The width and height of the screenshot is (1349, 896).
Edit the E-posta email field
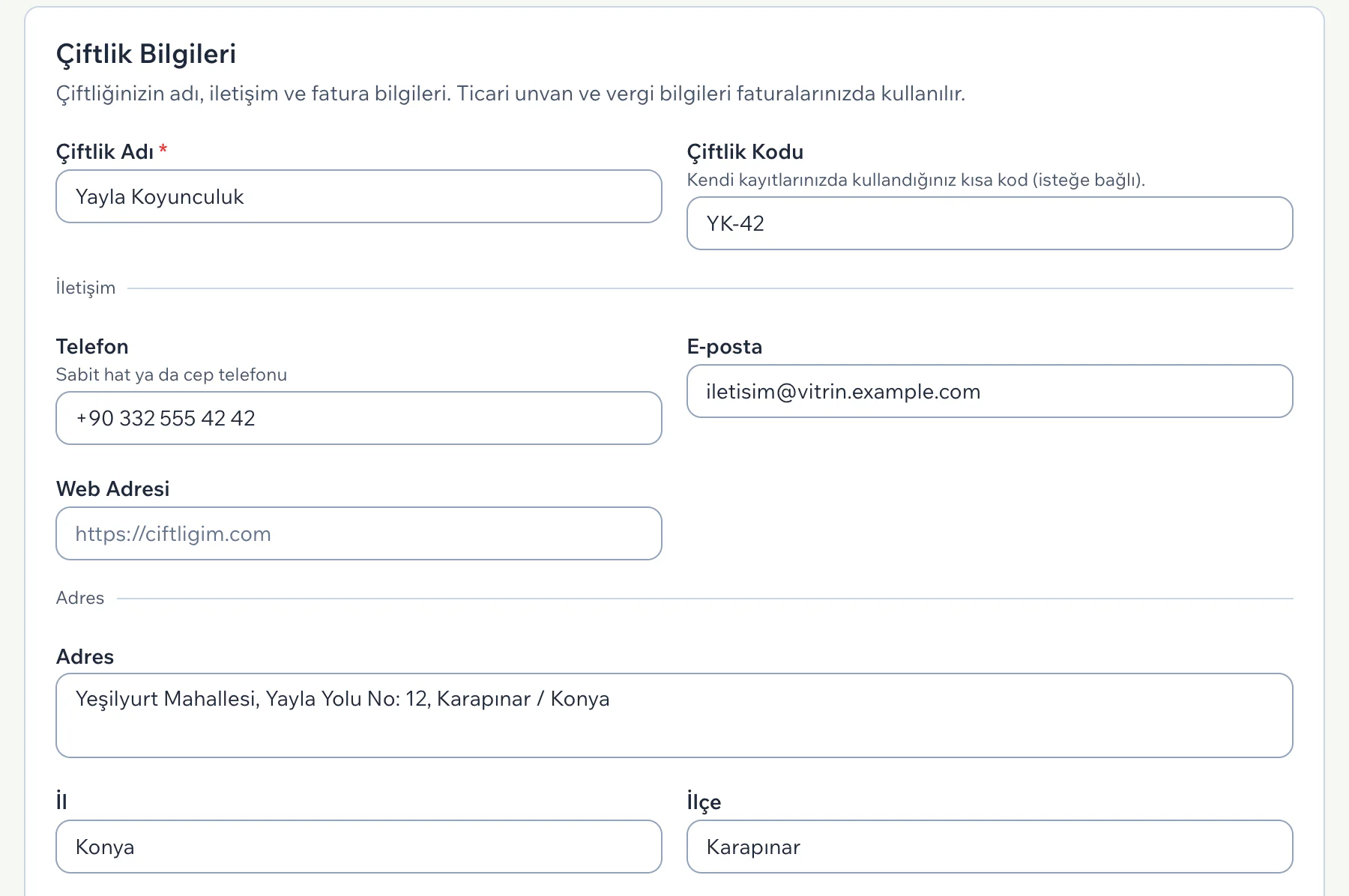(990, 391)
